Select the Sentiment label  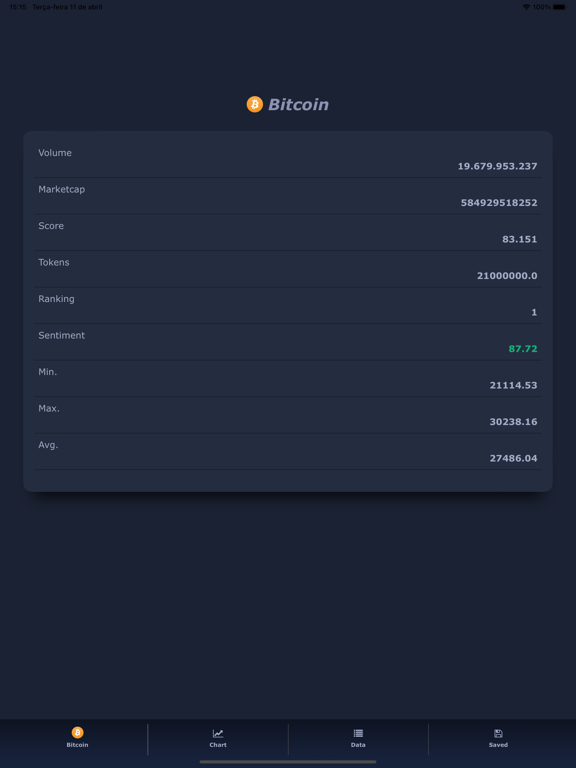tap(62, 335)
